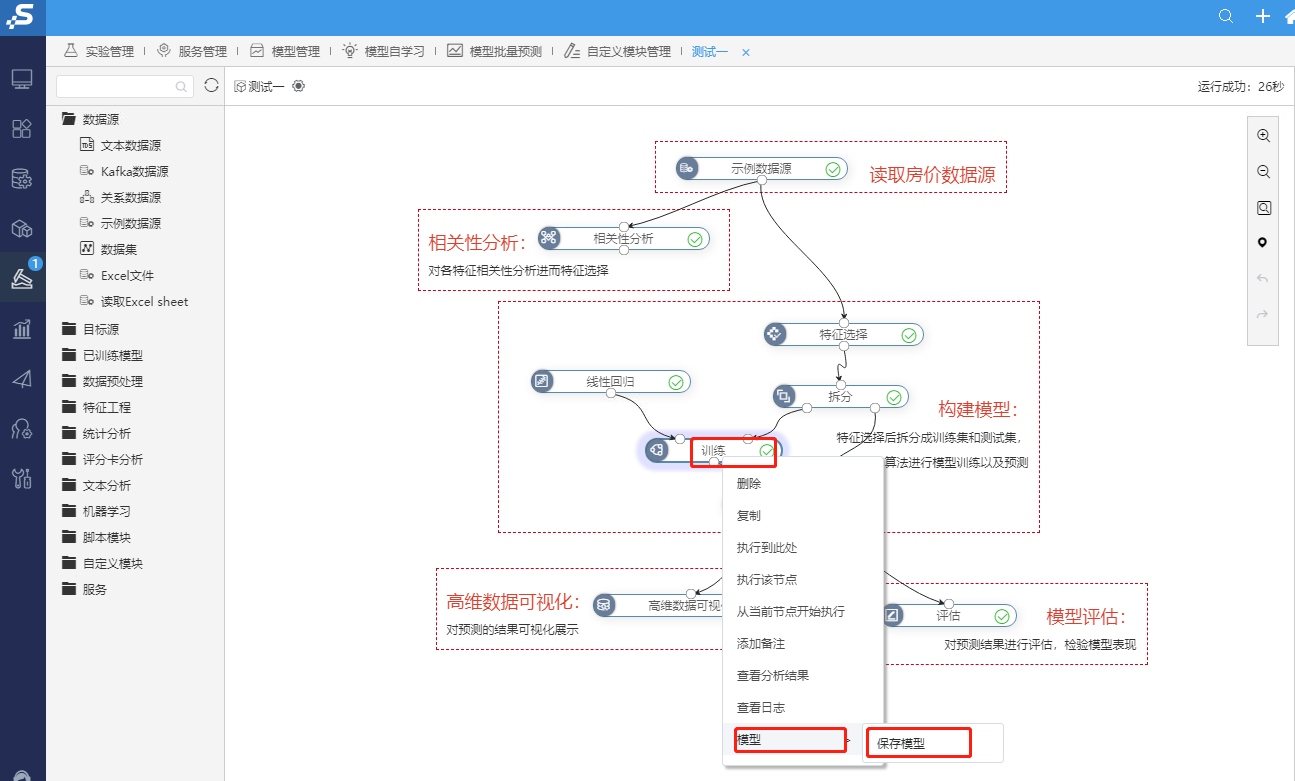Click the settings gear beside 测试一 title
Image resolution: width=1295 pixels, height=781 pixels.
point(298,86)
